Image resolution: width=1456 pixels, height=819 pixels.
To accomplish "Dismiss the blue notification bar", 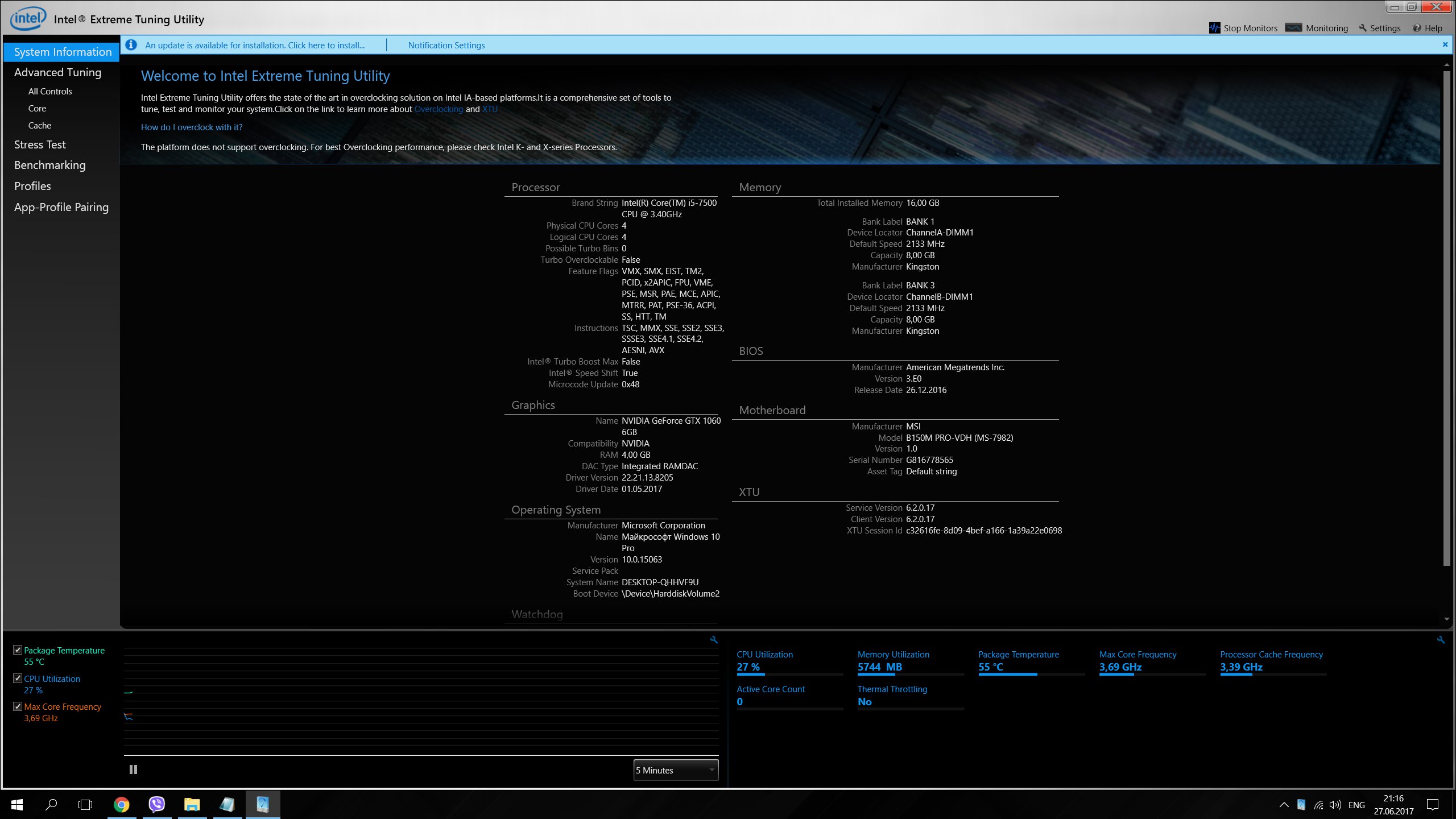I will tap(1445, 44).
